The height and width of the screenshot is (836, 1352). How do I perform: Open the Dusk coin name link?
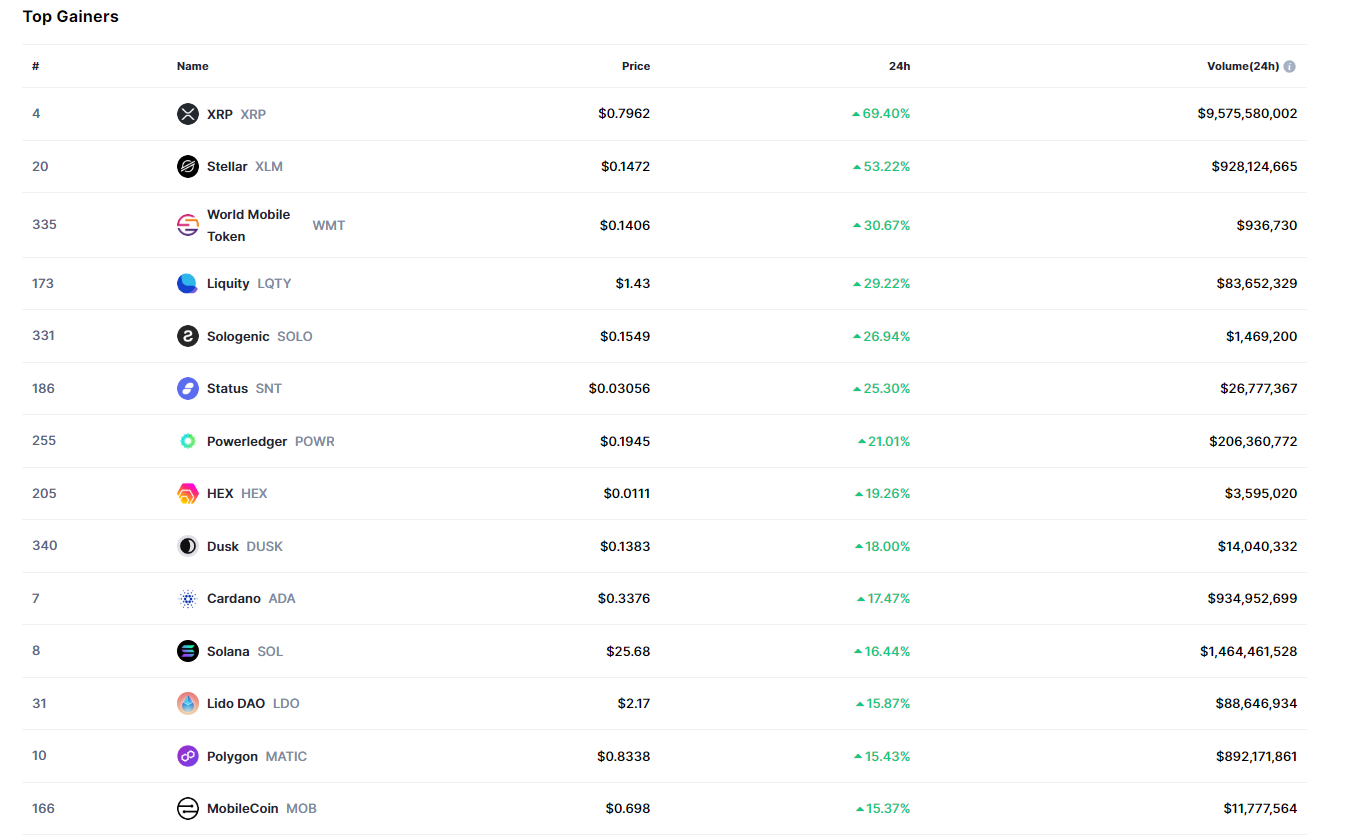tap(223, 546)
